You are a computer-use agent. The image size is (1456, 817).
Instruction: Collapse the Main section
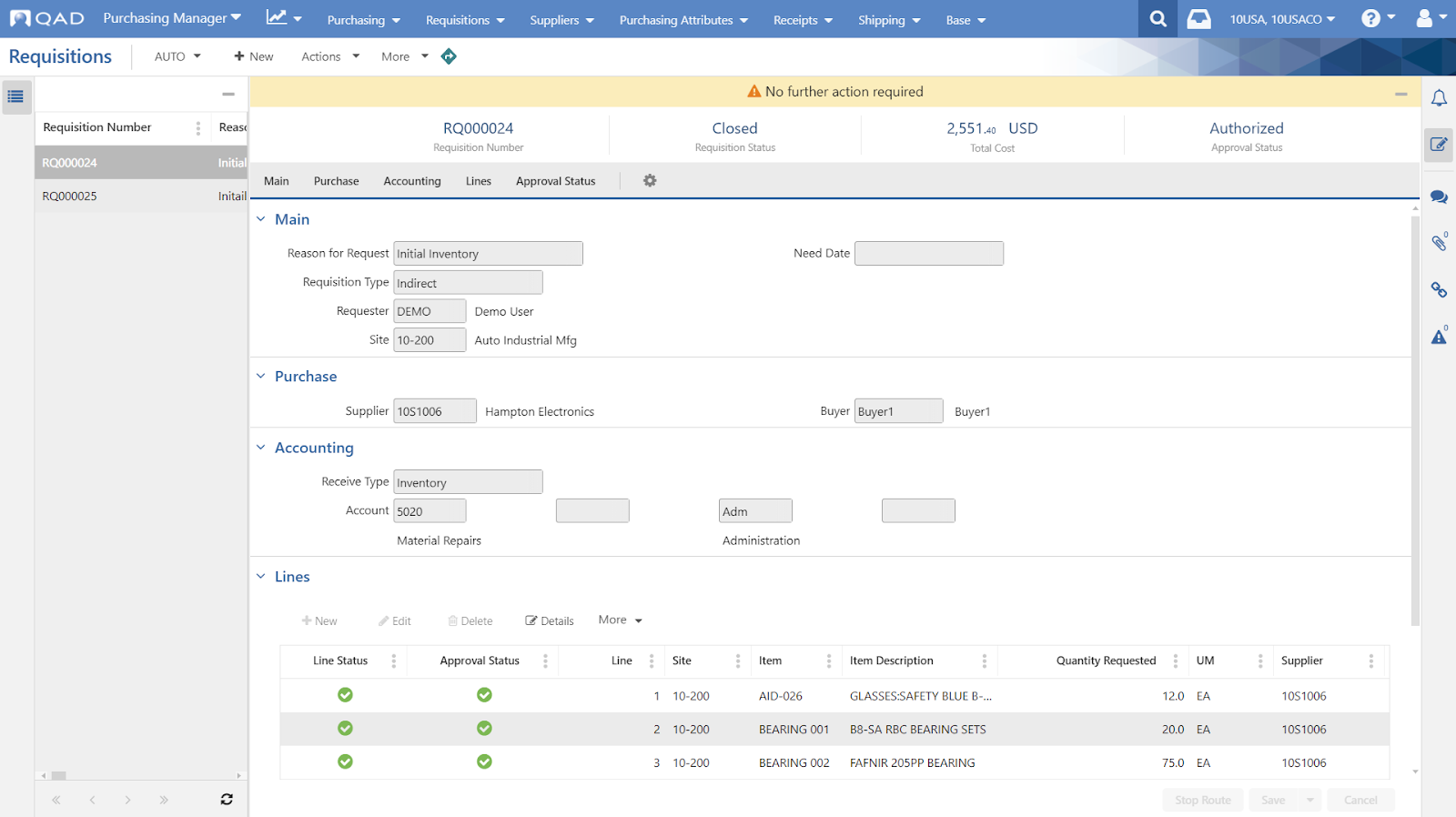pos(261,219)
